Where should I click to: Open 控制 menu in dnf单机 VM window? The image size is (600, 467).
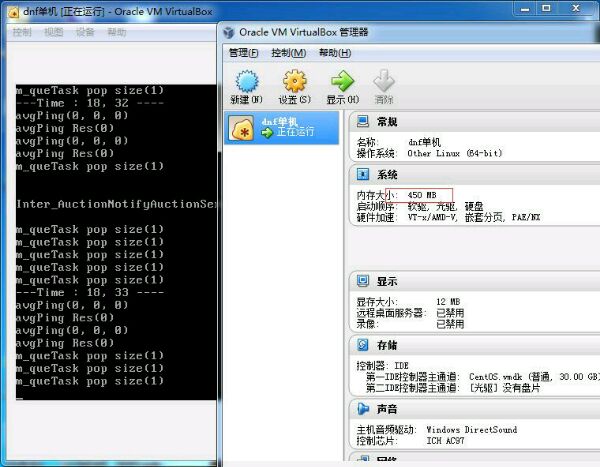pyautogui.click(x=22, y=32)
